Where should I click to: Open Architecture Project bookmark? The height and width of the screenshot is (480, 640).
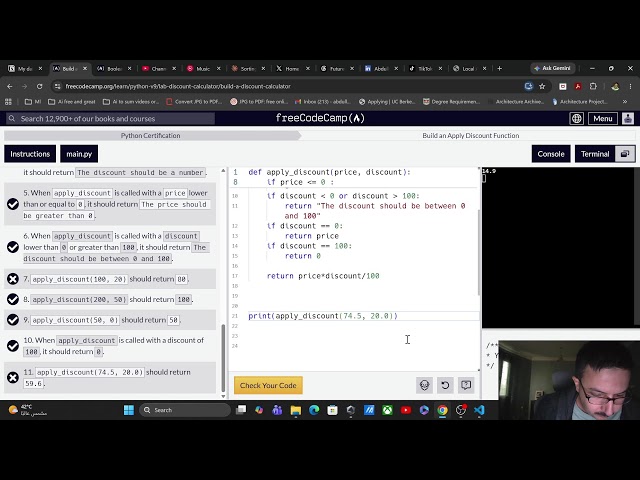(x=580, y=102)
